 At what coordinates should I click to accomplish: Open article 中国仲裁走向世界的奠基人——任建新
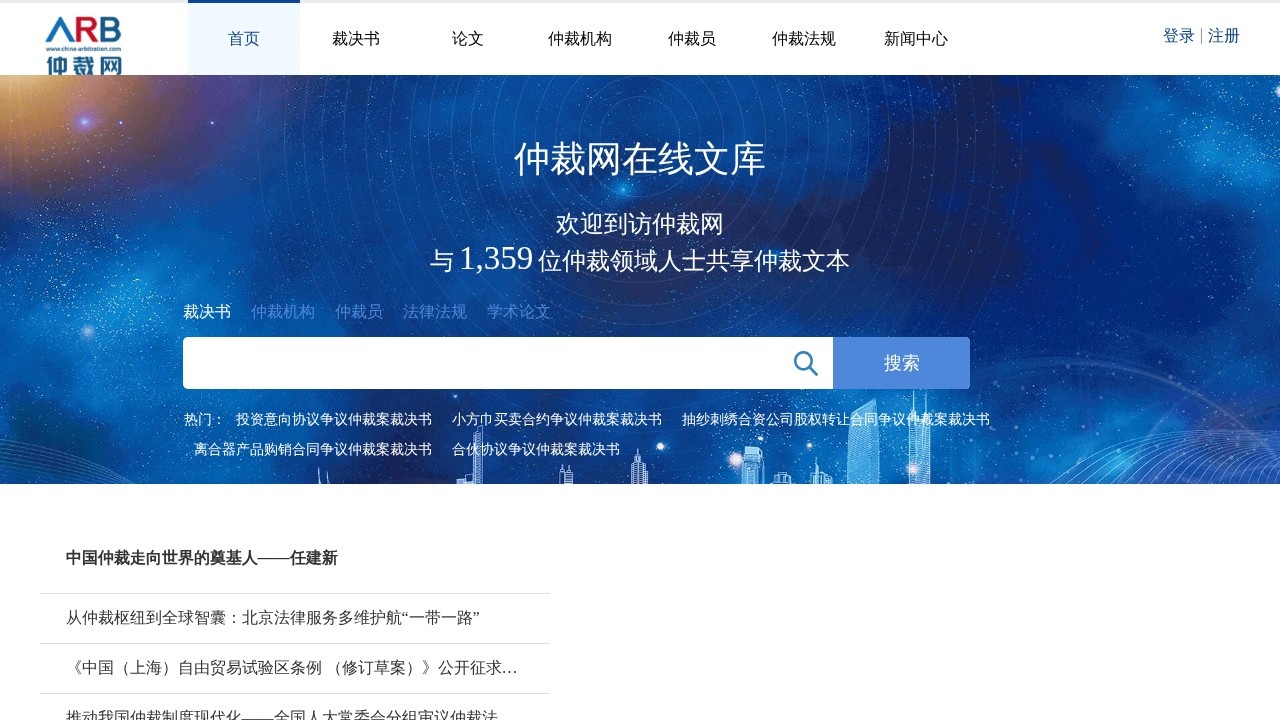coord(202,558)
